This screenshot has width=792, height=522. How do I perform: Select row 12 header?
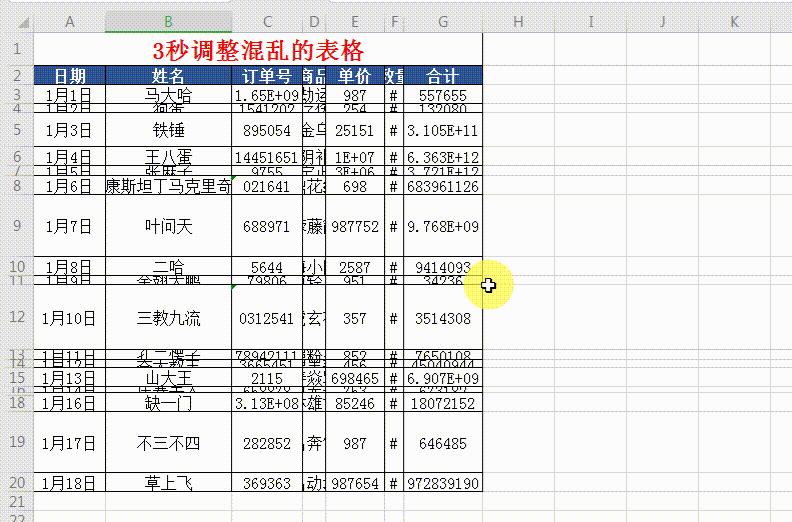point(17,317)
